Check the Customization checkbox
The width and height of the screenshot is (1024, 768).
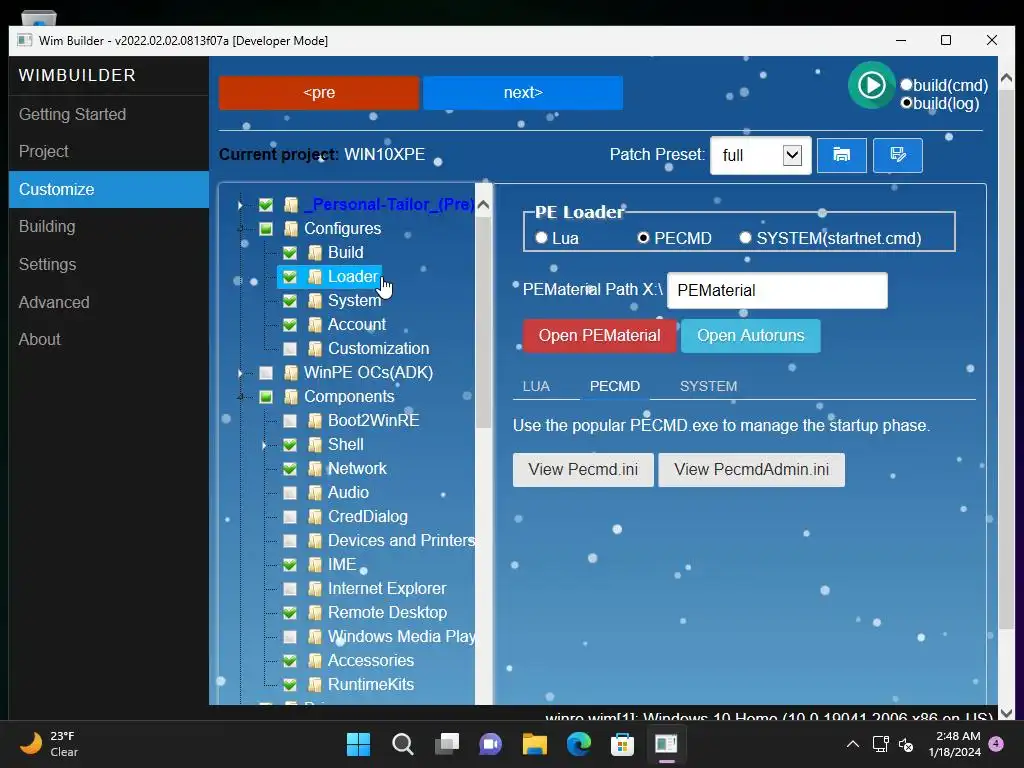[x=290, y=349]
